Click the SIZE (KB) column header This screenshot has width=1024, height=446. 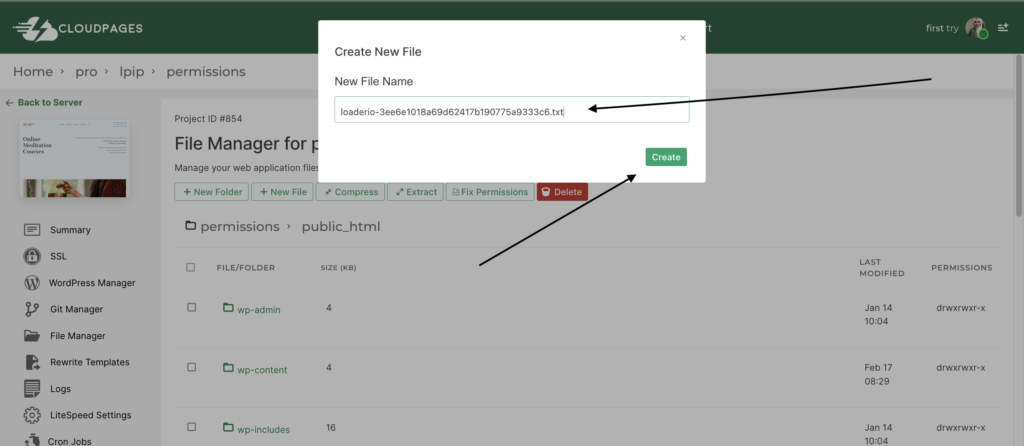point(338,268)
